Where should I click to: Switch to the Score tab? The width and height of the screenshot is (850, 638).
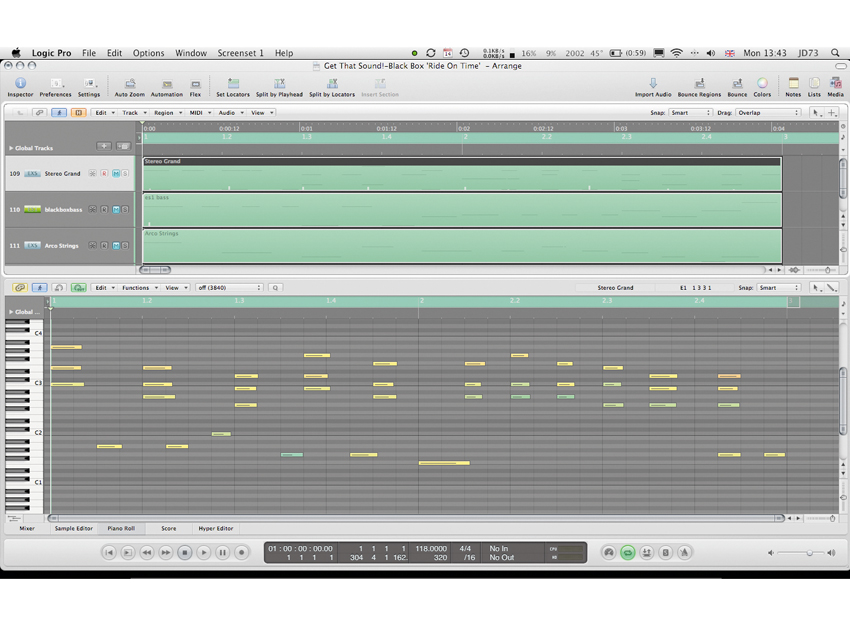[169, 529]
